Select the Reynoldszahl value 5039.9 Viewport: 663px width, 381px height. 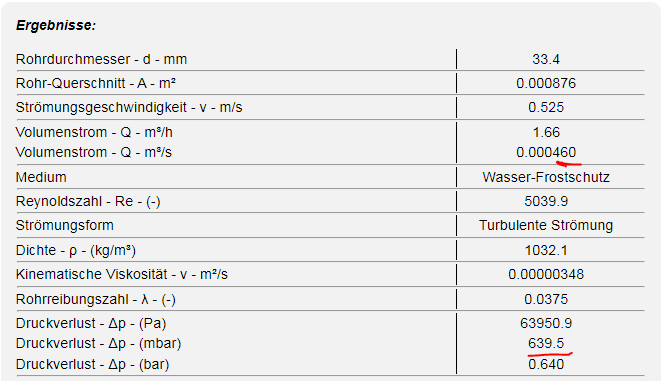(546, 201)
